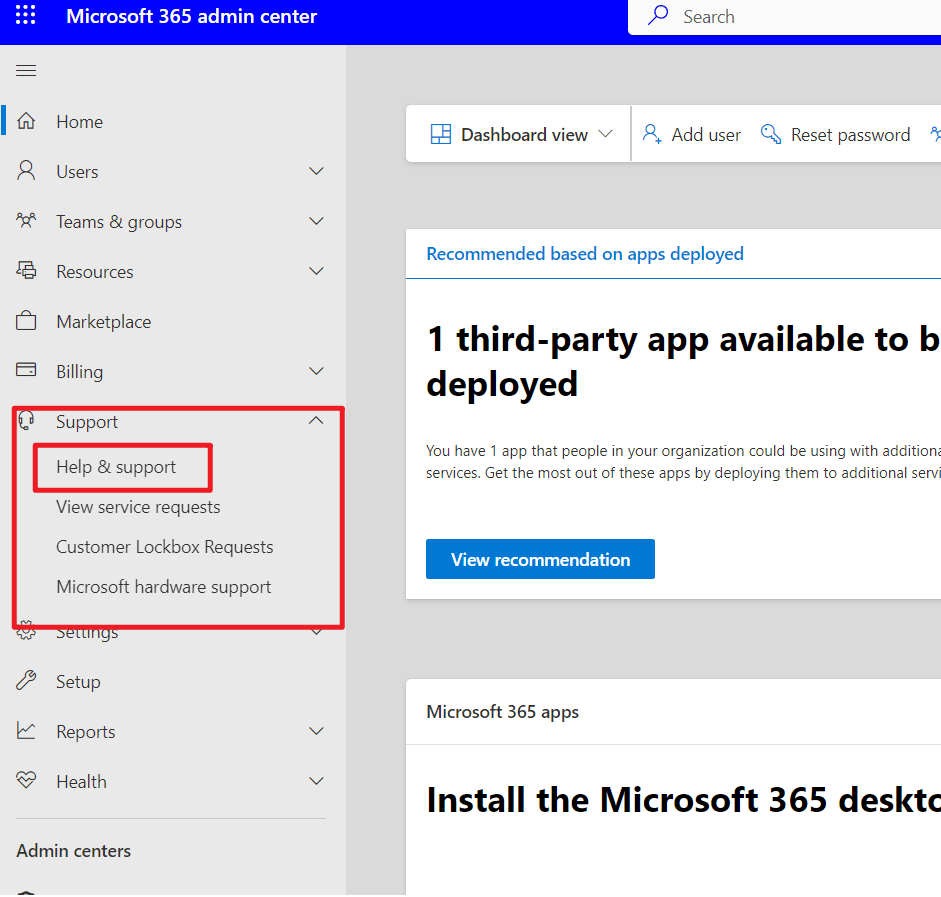This screenshot has width=941, height=897.
Task: Open the app launcher waffle icon
Action: pyautogui.click(x=25, y=15)
